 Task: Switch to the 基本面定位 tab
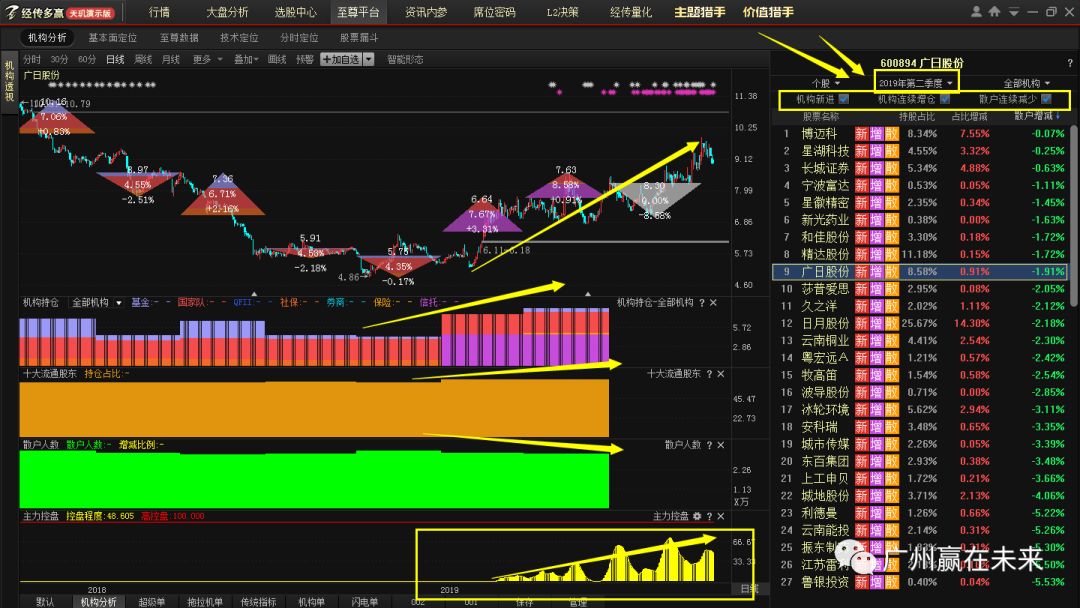113,38
